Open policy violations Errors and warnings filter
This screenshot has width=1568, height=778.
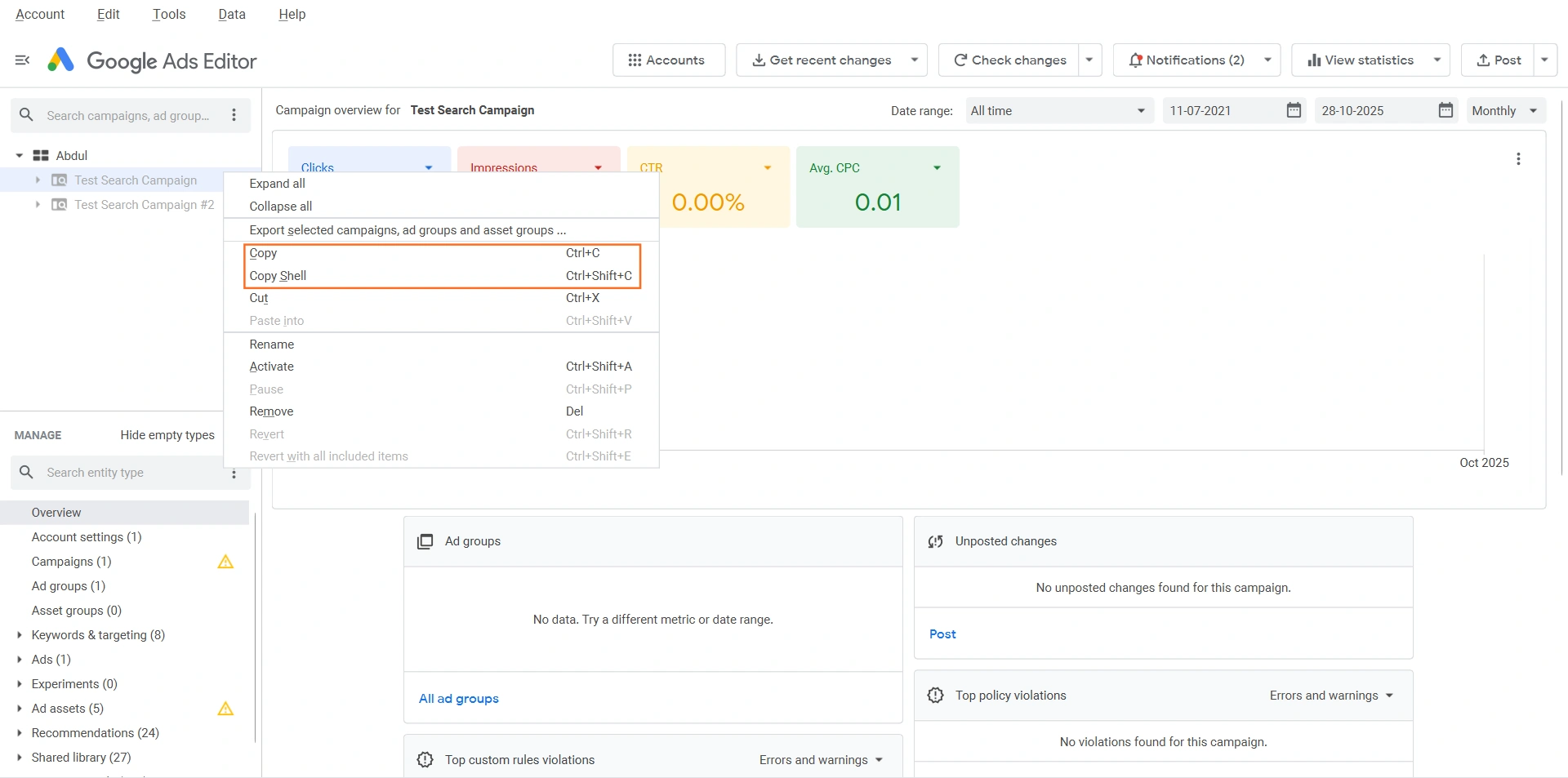coord(1331,696)
